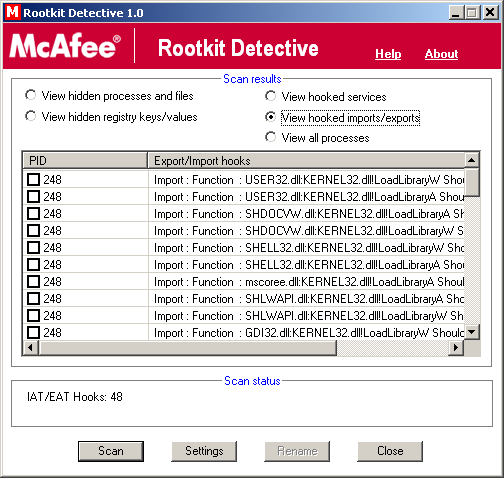
Task: Select the SHELL32.dll LoadLibraryW hook entry text
Action: 309,248
